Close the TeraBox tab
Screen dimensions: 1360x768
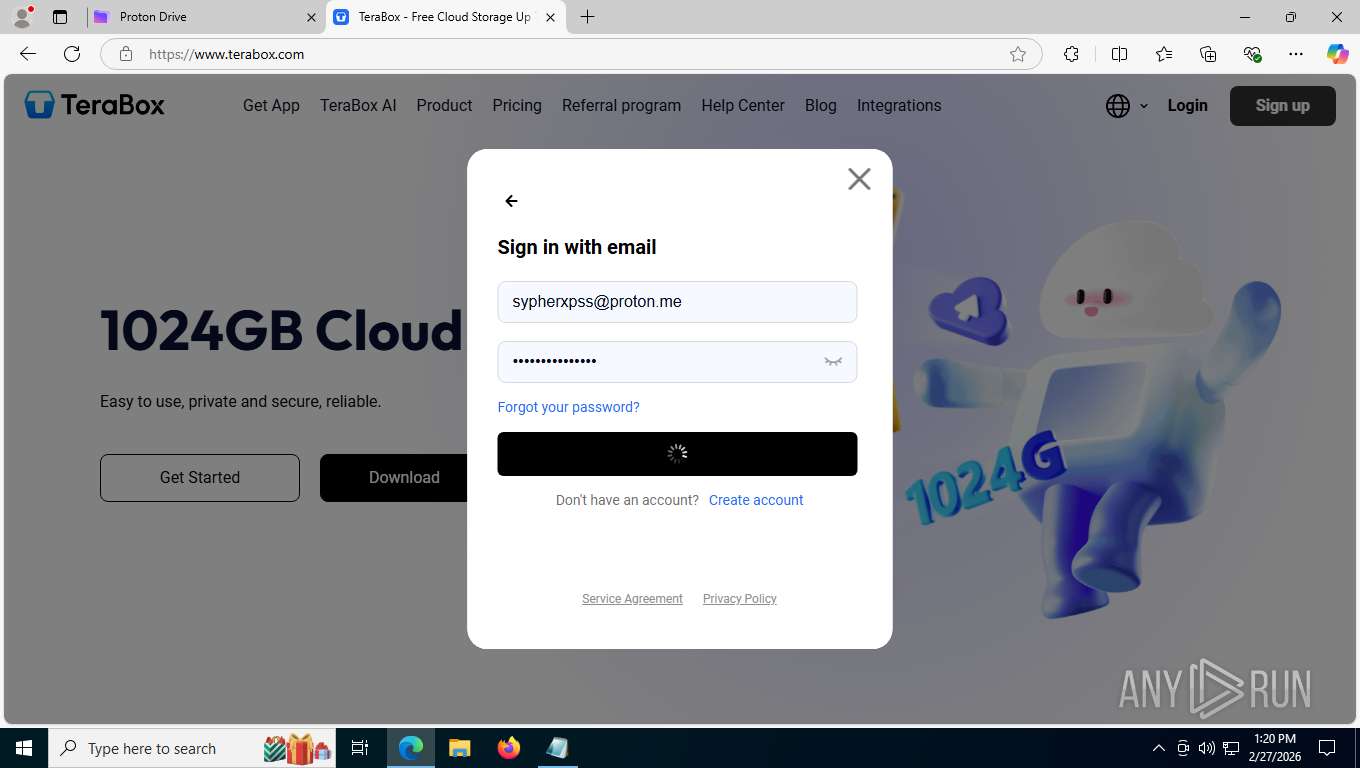(550, 17)
